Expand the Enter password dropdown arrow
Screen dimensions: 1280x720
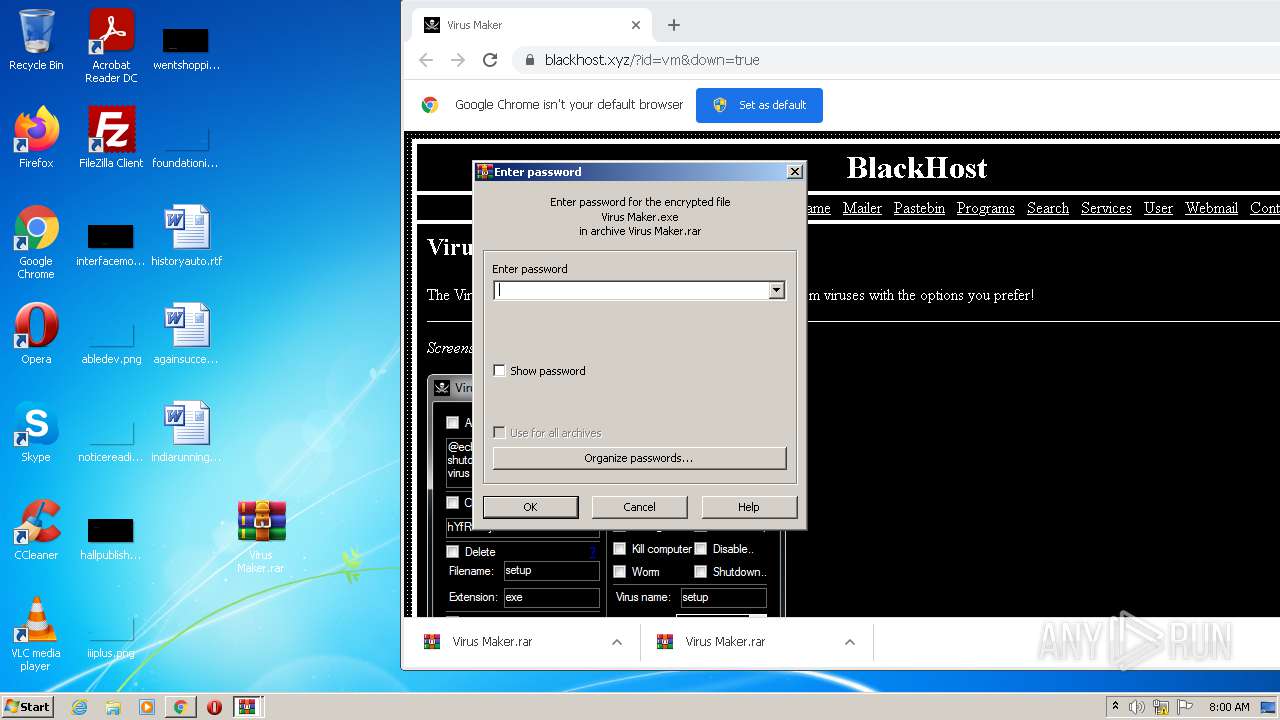(776, 290)
